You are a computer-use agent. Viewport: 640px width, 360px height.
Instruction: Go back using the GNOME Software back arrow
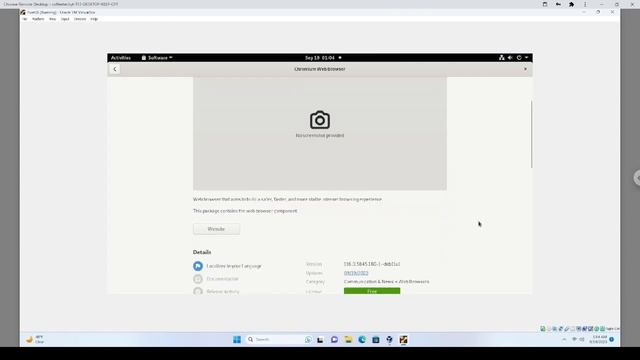click(x=115, y=69)
